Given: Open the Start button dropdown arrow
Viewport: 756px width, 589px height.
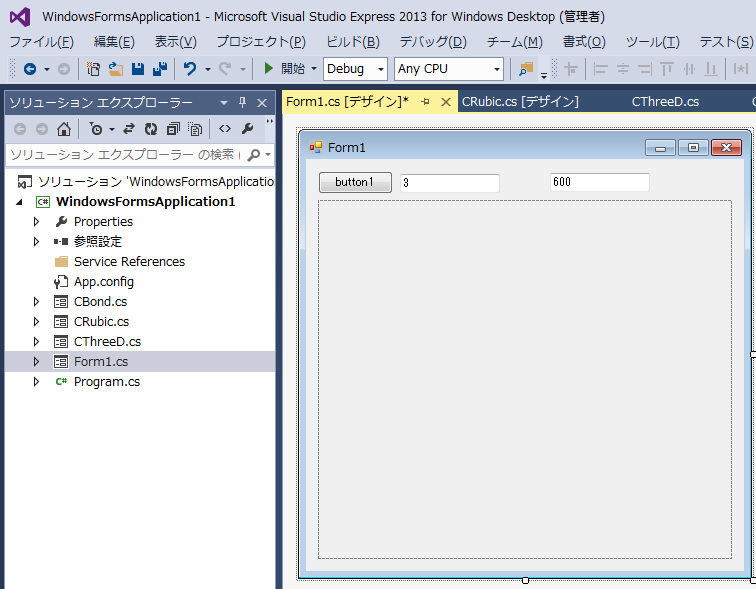Looking at the screenshot, I should coord(314,68).
